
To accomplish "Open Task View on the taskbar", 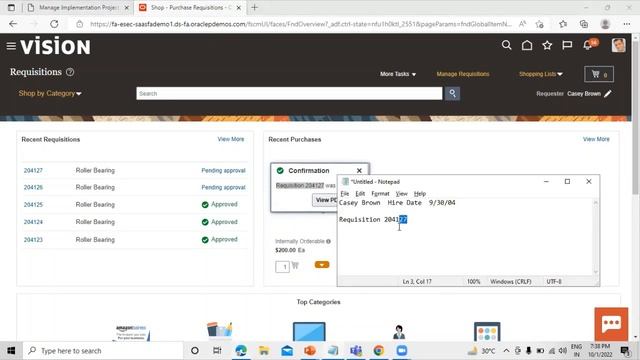I will pos(217,351).
